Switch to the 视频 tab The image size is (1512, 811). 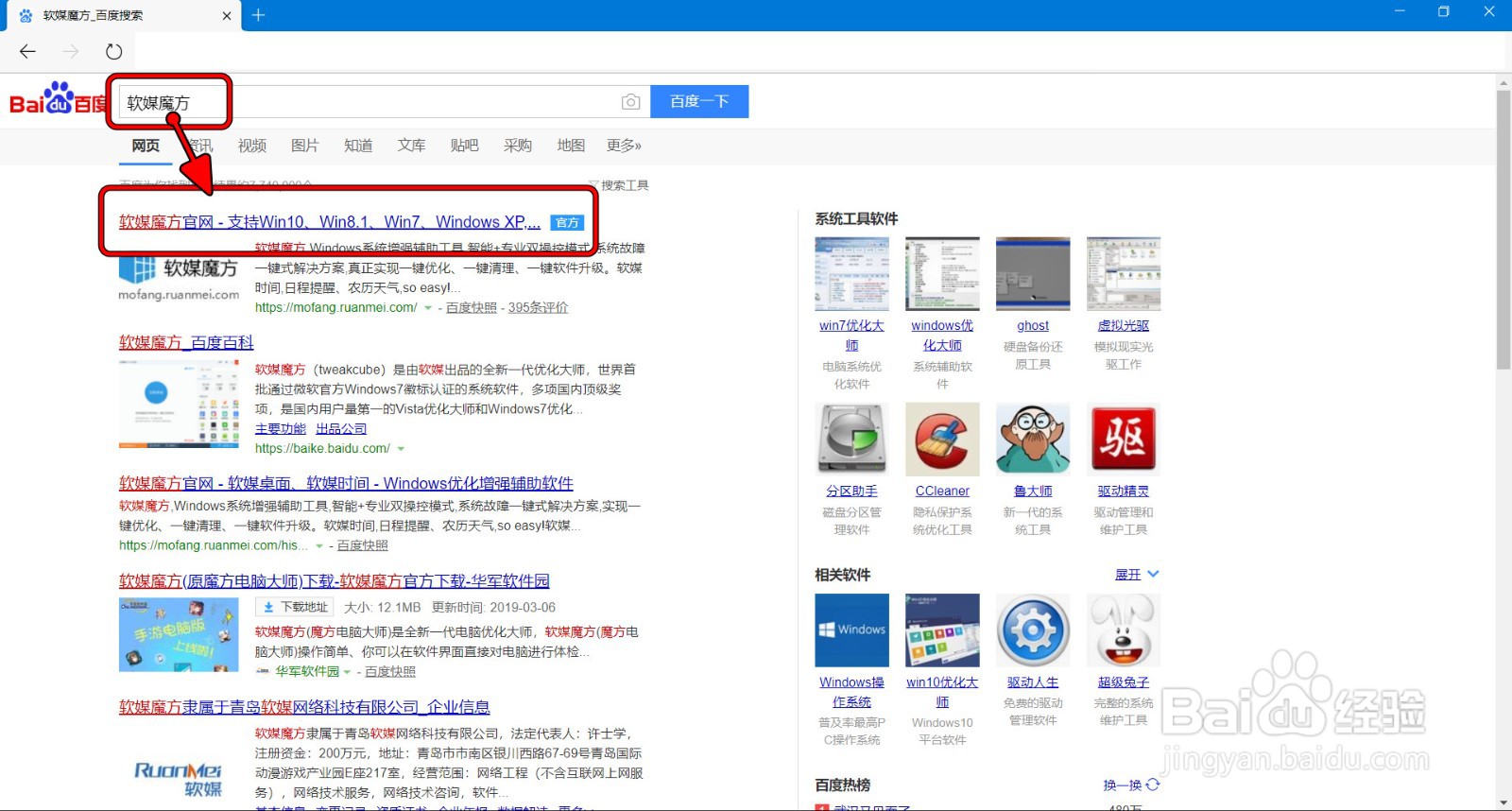(x=252, y=146)
